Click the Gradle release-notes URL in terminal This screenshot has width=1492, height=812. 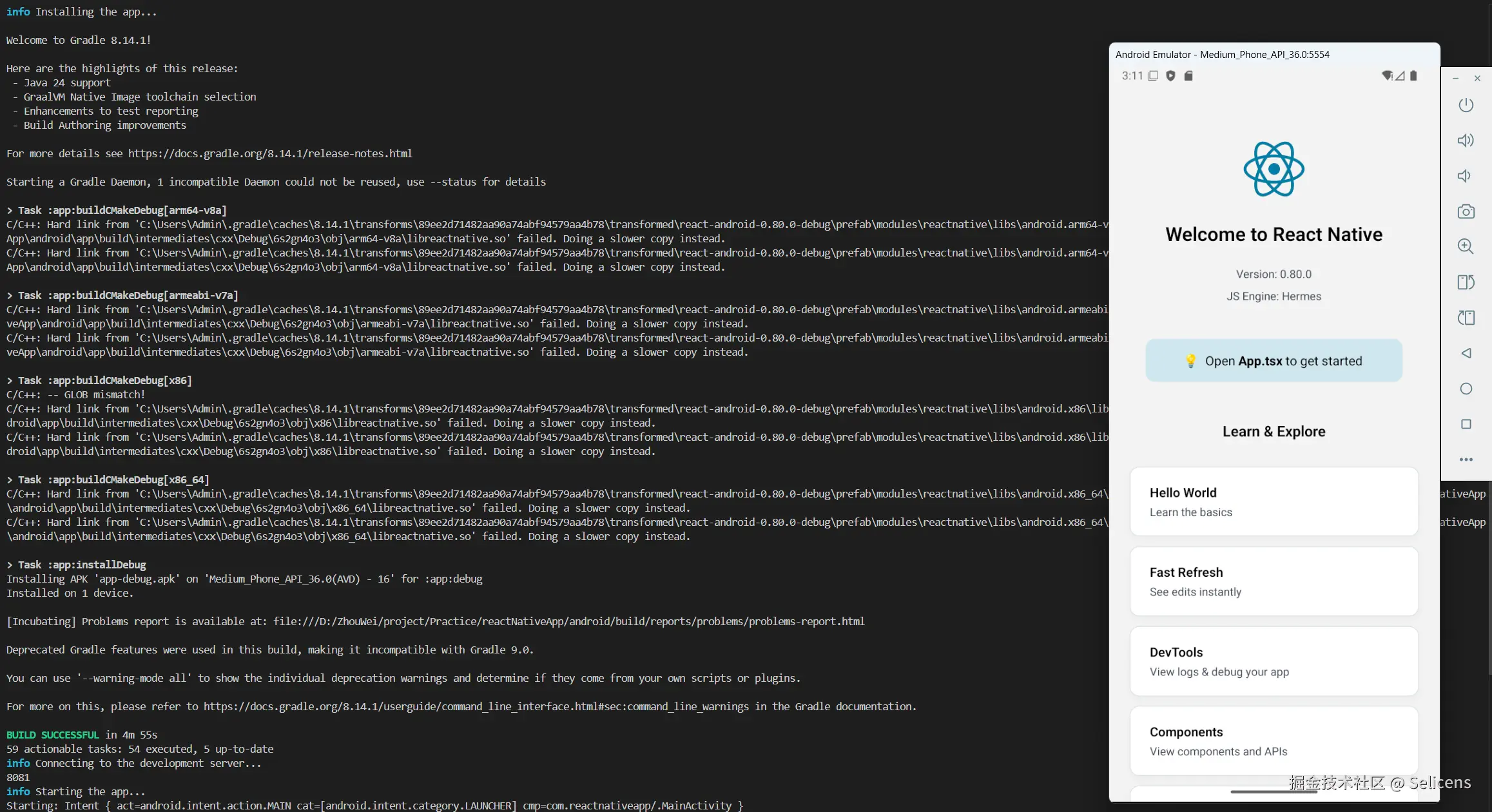click(x=270, y=153)
